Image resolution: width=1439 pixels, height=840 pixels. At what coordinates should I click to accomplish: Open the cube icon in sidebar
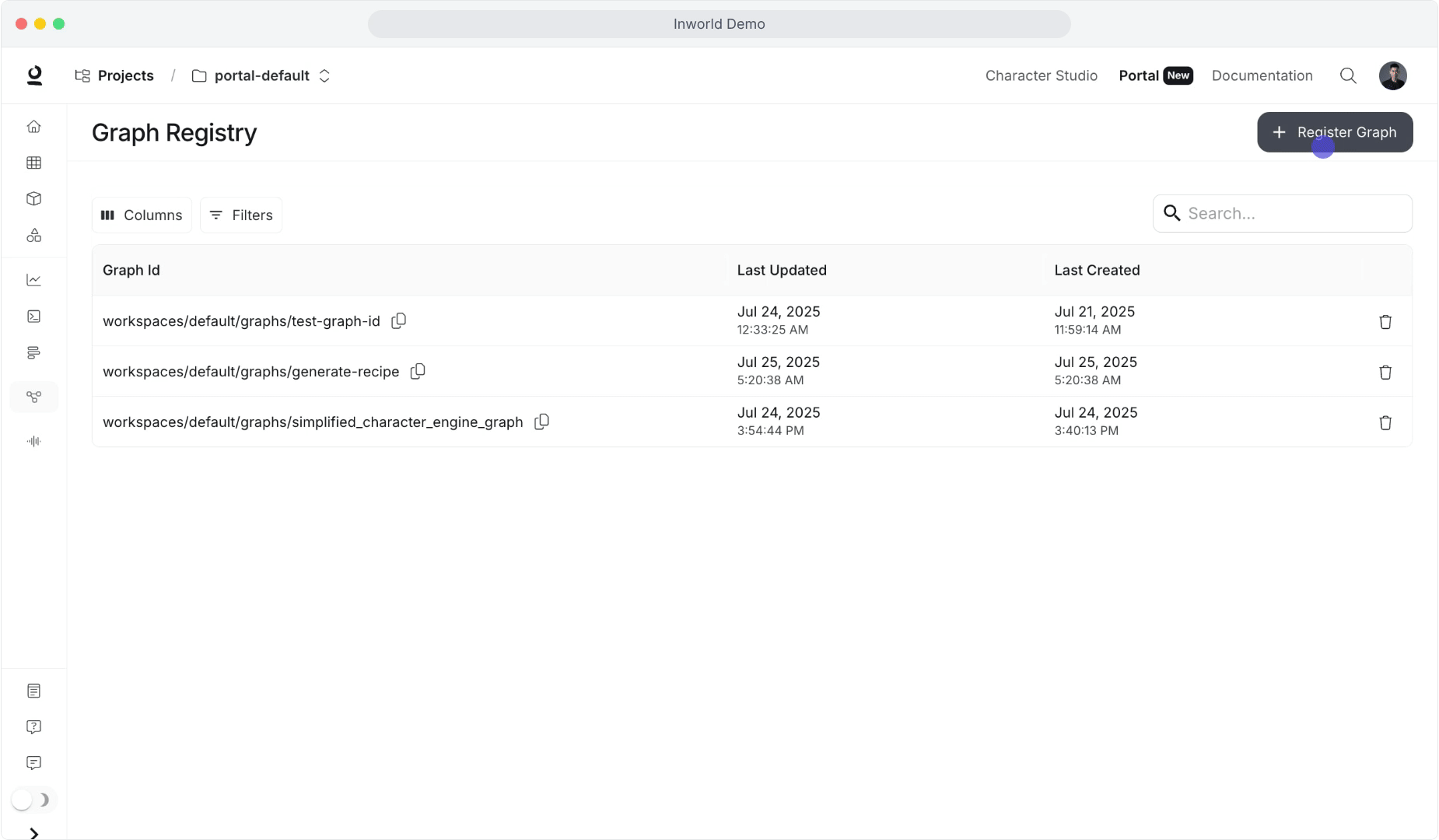point(33,199)
